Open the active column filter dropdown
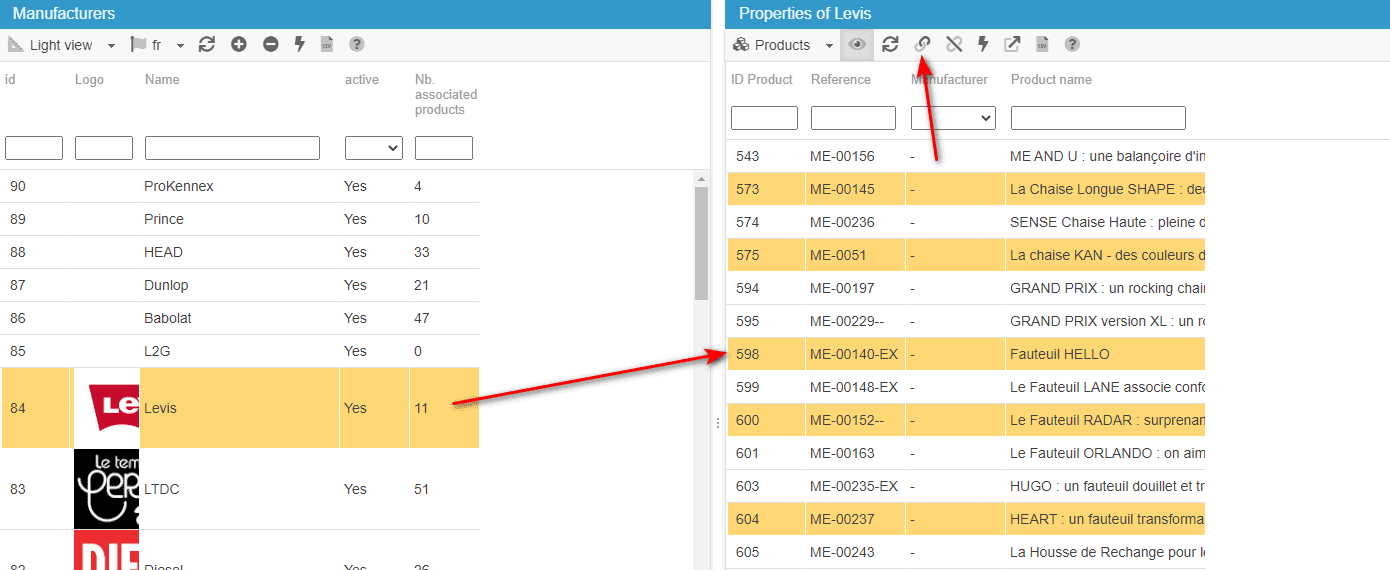The image size is (1390, 570). click(x=373, y=148)
